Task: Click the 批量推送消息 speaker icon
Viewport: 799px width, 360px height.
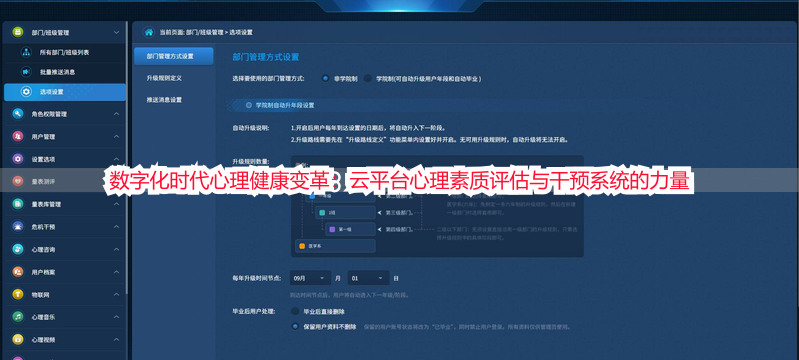Action: coord(25,72)
